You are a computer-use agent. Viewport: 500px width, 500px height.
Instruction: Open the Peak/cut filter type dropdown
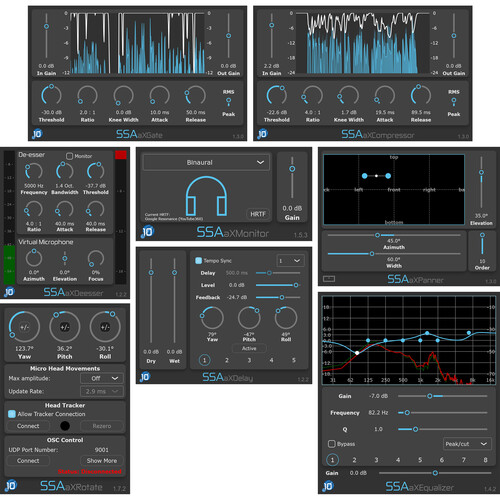(467, 444)
